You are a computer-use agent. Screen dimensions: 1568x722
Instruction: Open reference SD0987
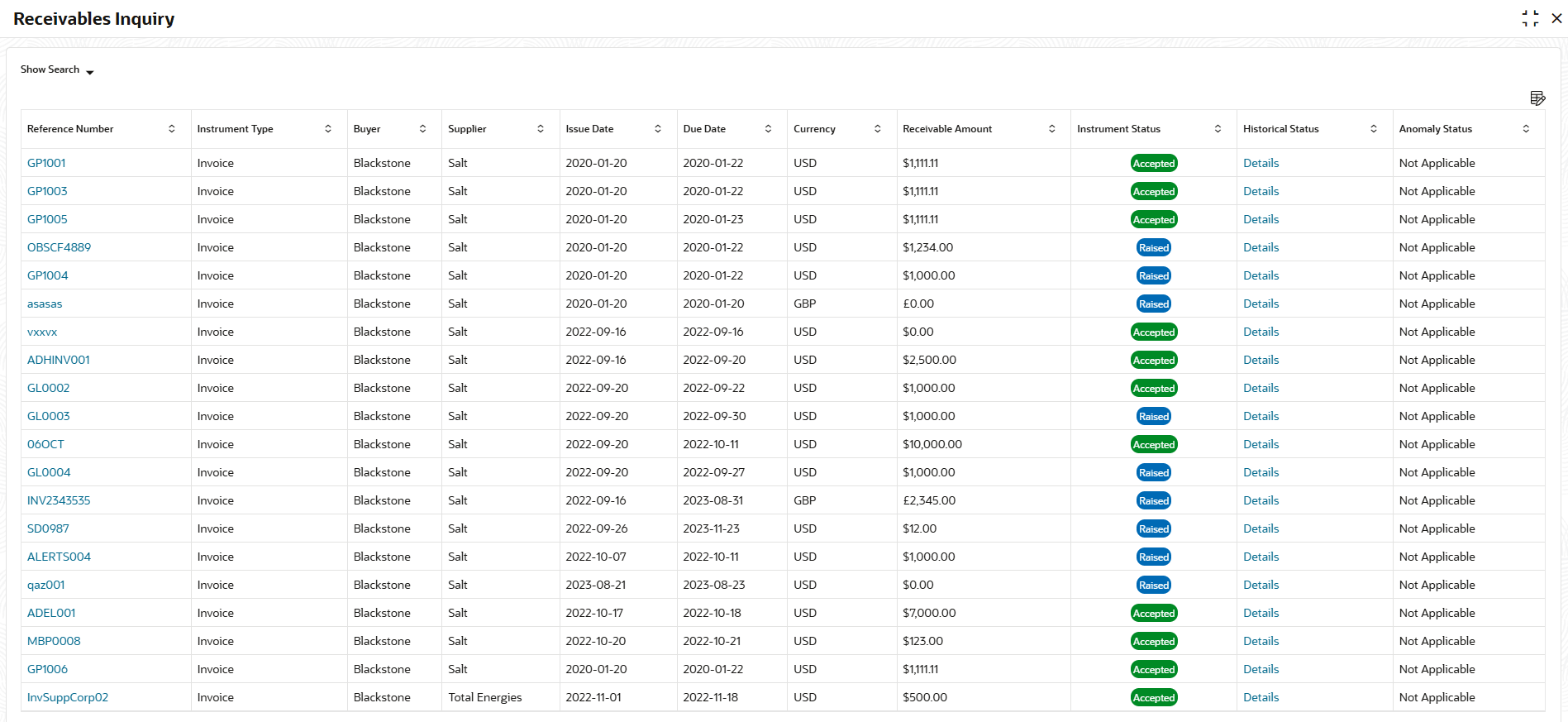coord(48,528)
